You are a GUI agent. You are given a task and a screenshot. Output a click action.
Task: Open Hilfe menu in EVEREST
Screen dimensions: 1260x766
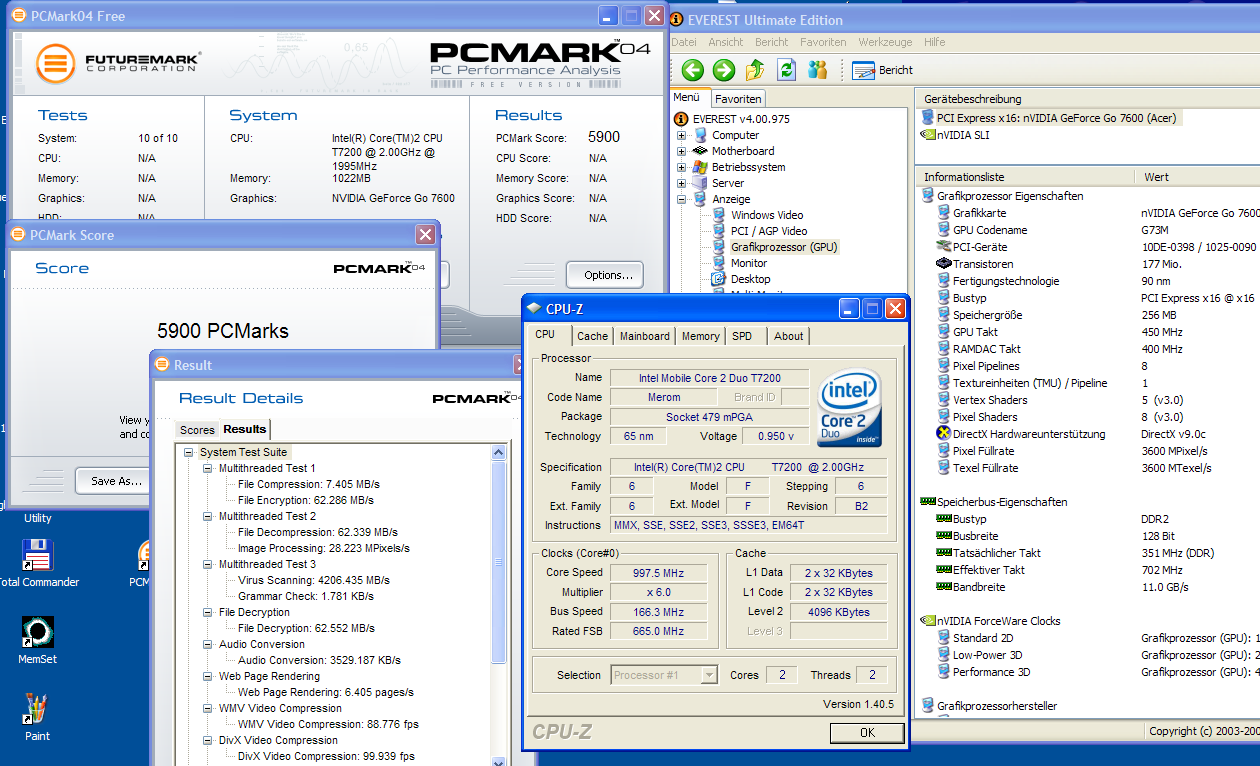pos(935,42)
